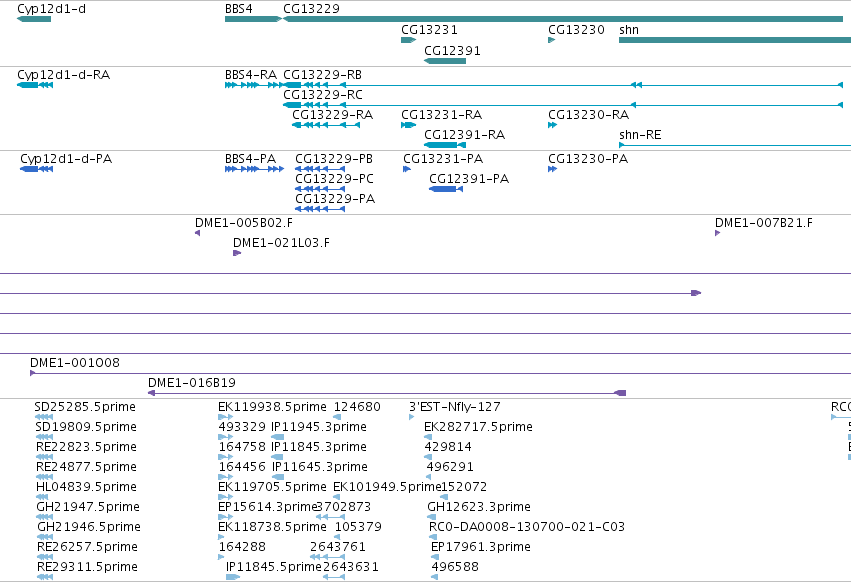Click the long CG13229 gene bar
The image size is (851, 582).
click(563, 19)
